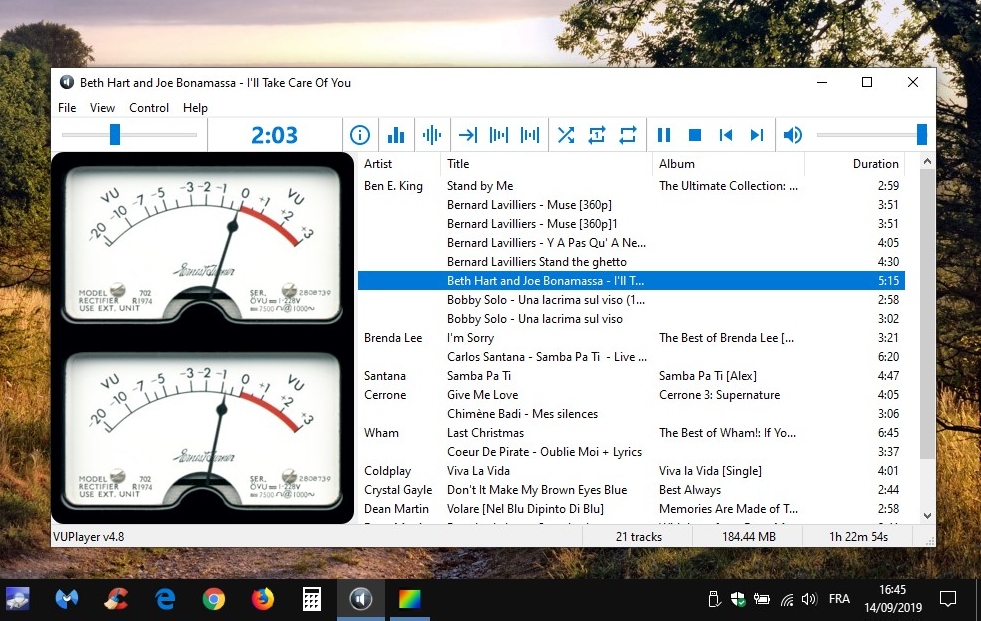Click the track seek slider

[x=130, y=134]
